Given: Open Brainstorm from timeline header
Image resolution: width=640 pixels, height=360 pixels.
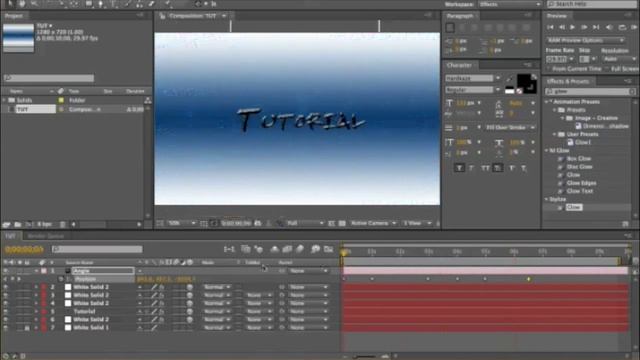Looking at the screenshot, I should coord(316,249).
